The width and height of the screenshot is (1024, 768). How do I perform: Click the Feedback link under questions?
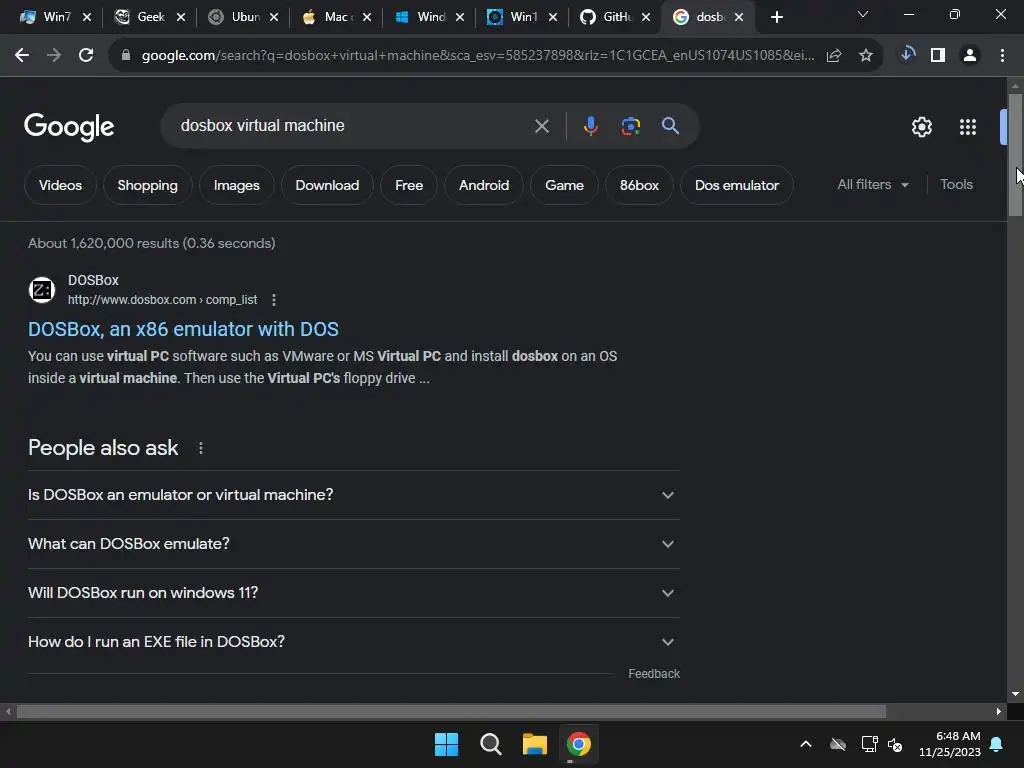click(x=654, y=674)
